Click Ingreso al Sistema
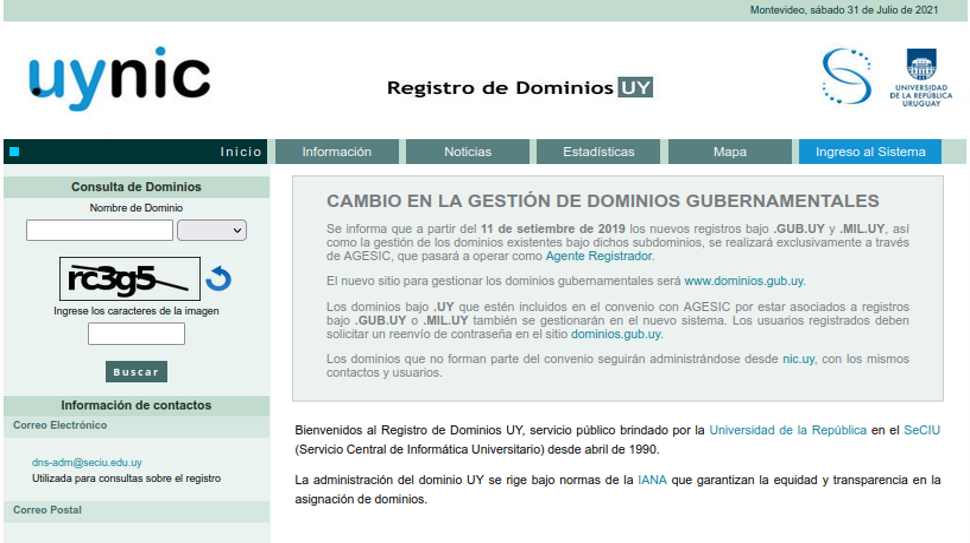The height and width of the screenshot is (543, 970). pos(870,152)
